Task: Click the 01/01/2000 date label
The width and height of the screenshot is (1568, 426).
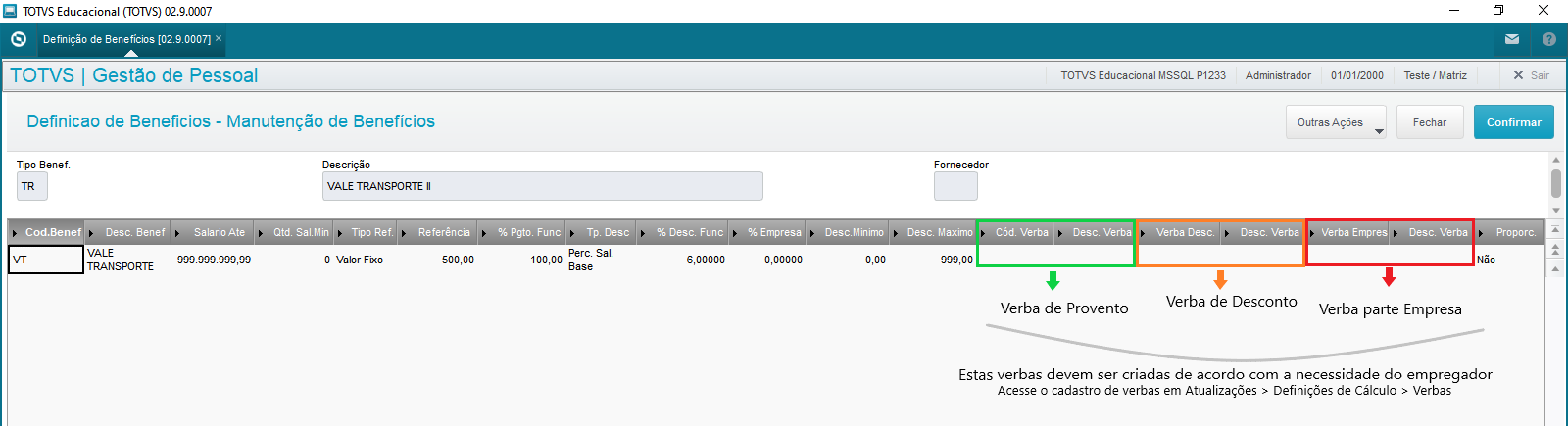Action: point(1357,75)
